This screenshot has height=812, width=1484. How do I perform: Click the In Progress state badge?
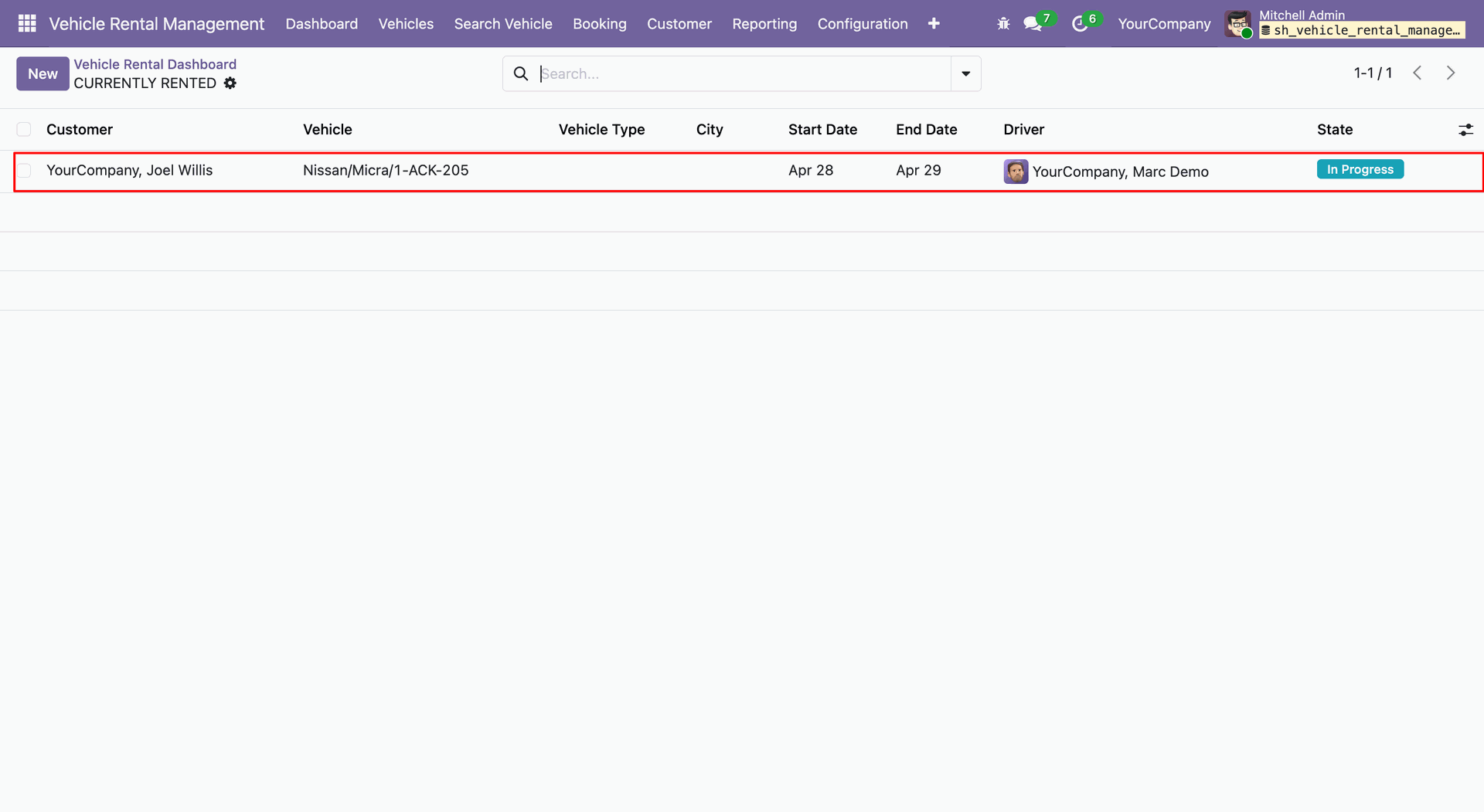click(1360, 169)
